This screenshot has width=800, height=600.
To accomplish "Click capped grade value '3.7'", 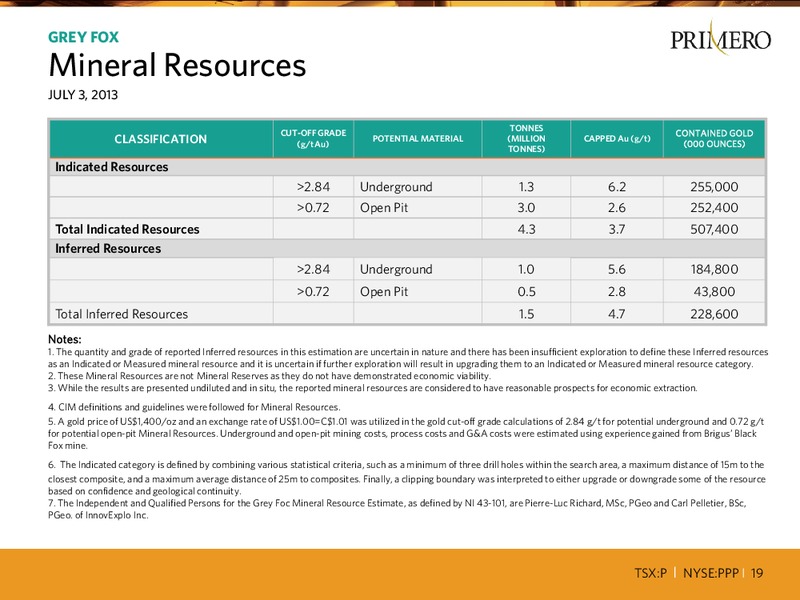I will coord(617,229).
